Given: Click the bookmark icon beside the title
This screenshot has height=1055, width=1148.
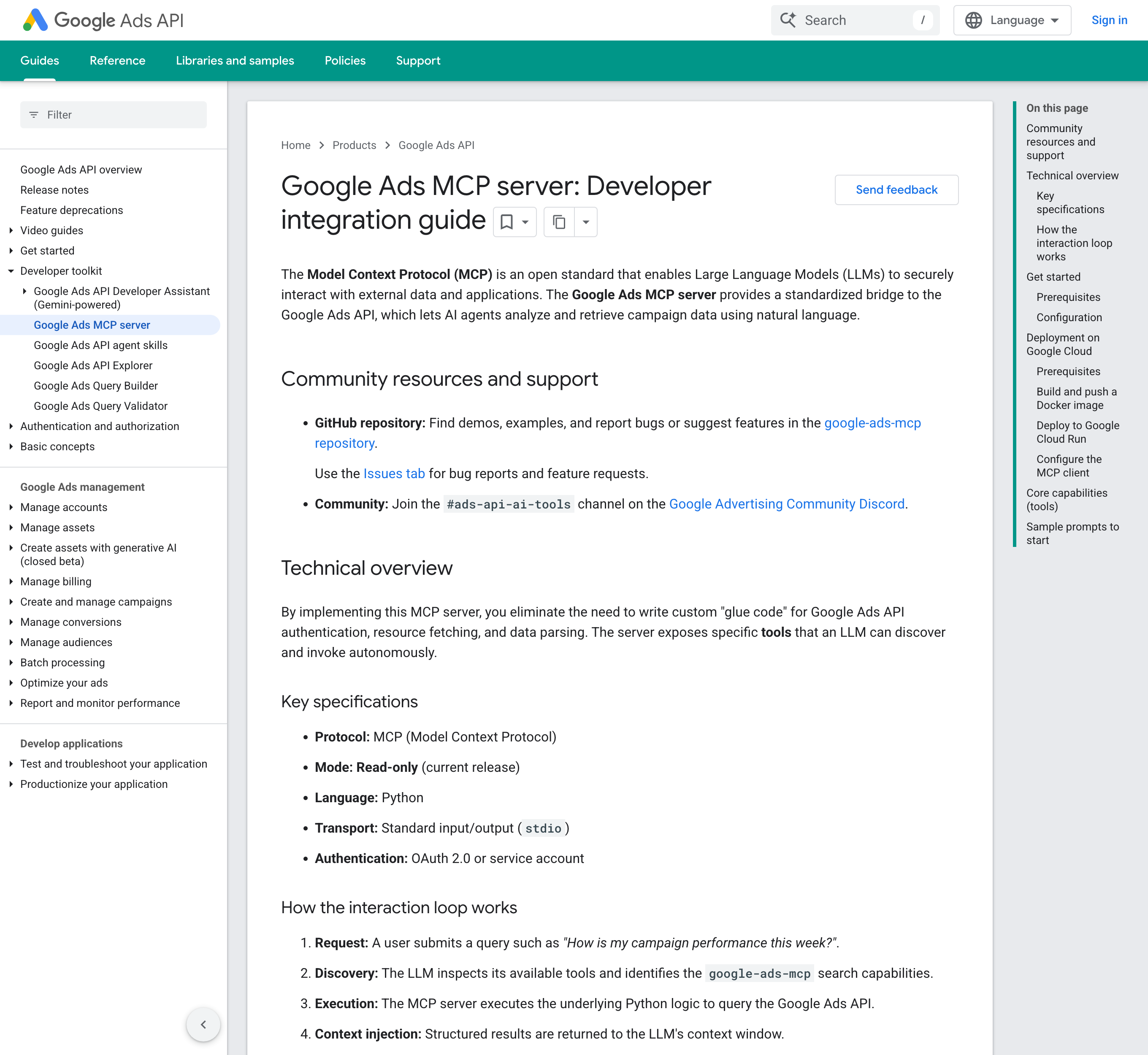Looking at the screenshot, I should coord(506,222).
